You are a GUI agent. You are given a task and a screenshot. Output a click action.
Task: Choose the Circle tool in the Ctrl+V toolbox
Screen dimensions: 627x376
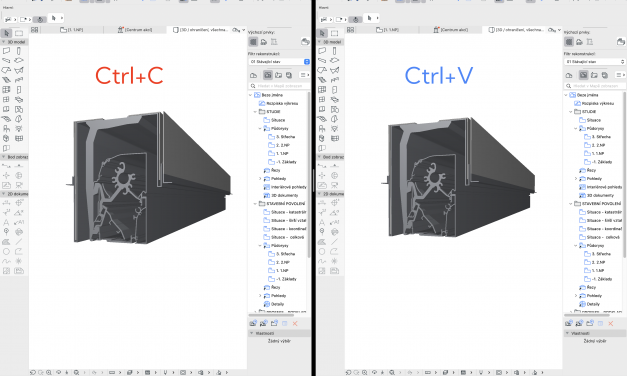(322, 251)
